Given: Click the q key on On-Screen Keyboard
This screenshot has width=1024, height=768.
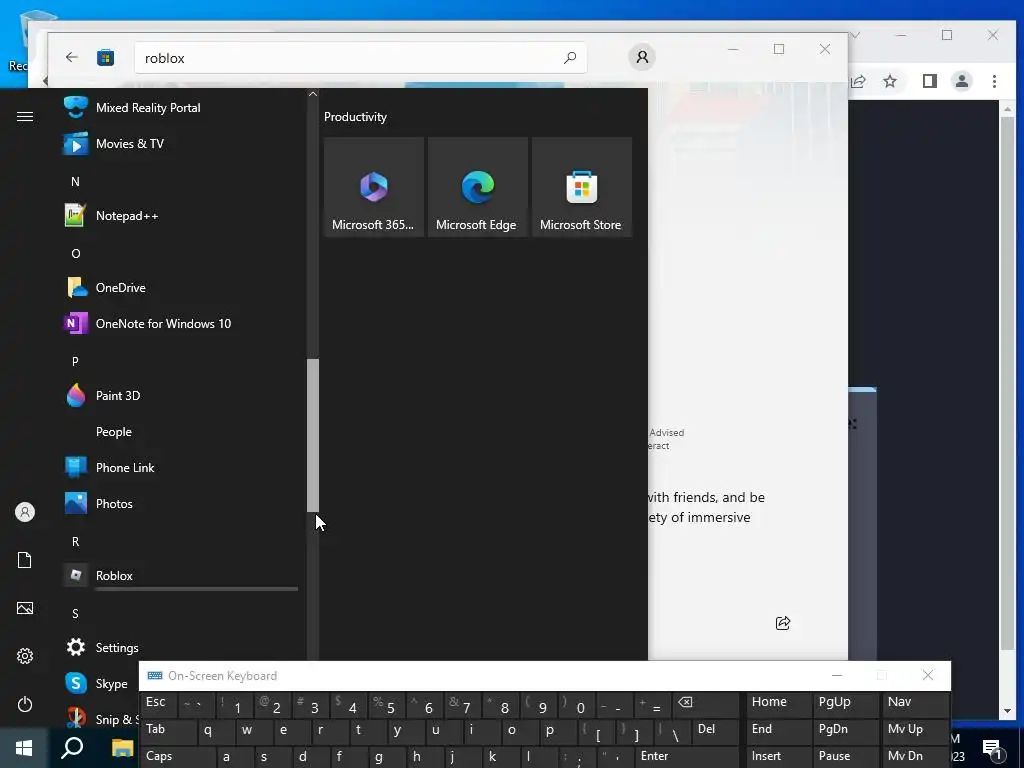Looking at the screenshot, I should [214, 730].
